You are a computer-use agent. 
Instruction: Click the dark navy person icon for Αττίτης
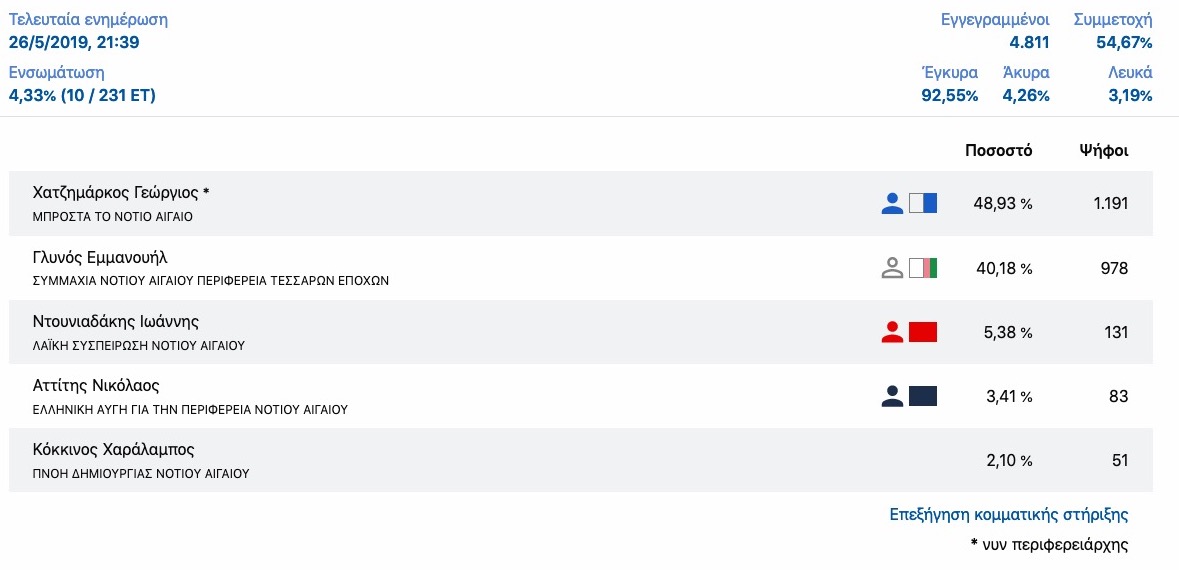pyautogui.click(x=892, y=396)
